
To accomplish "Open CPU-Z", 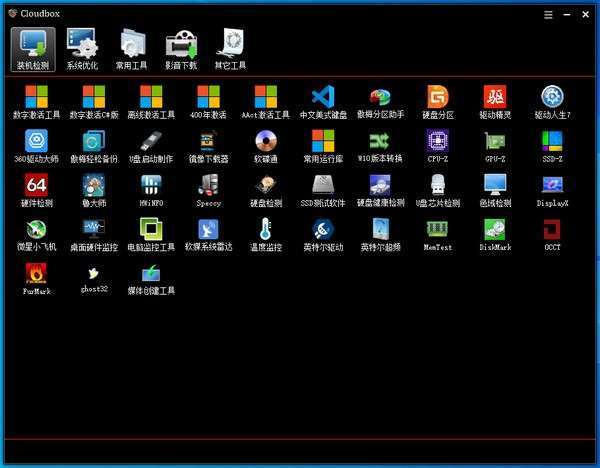I will 438,146.
